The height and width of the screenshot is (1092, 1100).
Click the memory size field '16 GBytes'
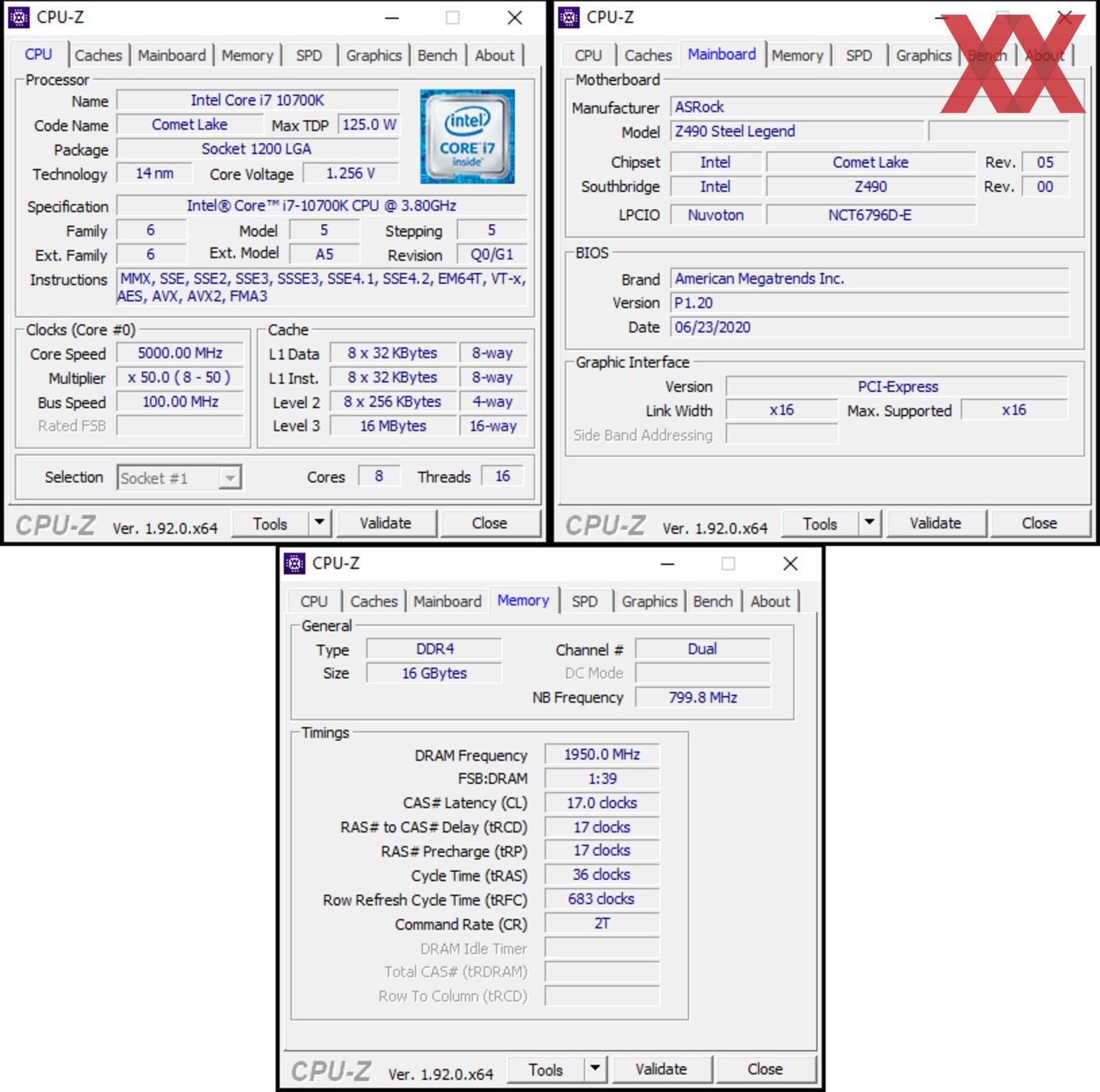(x=434, y=673)
